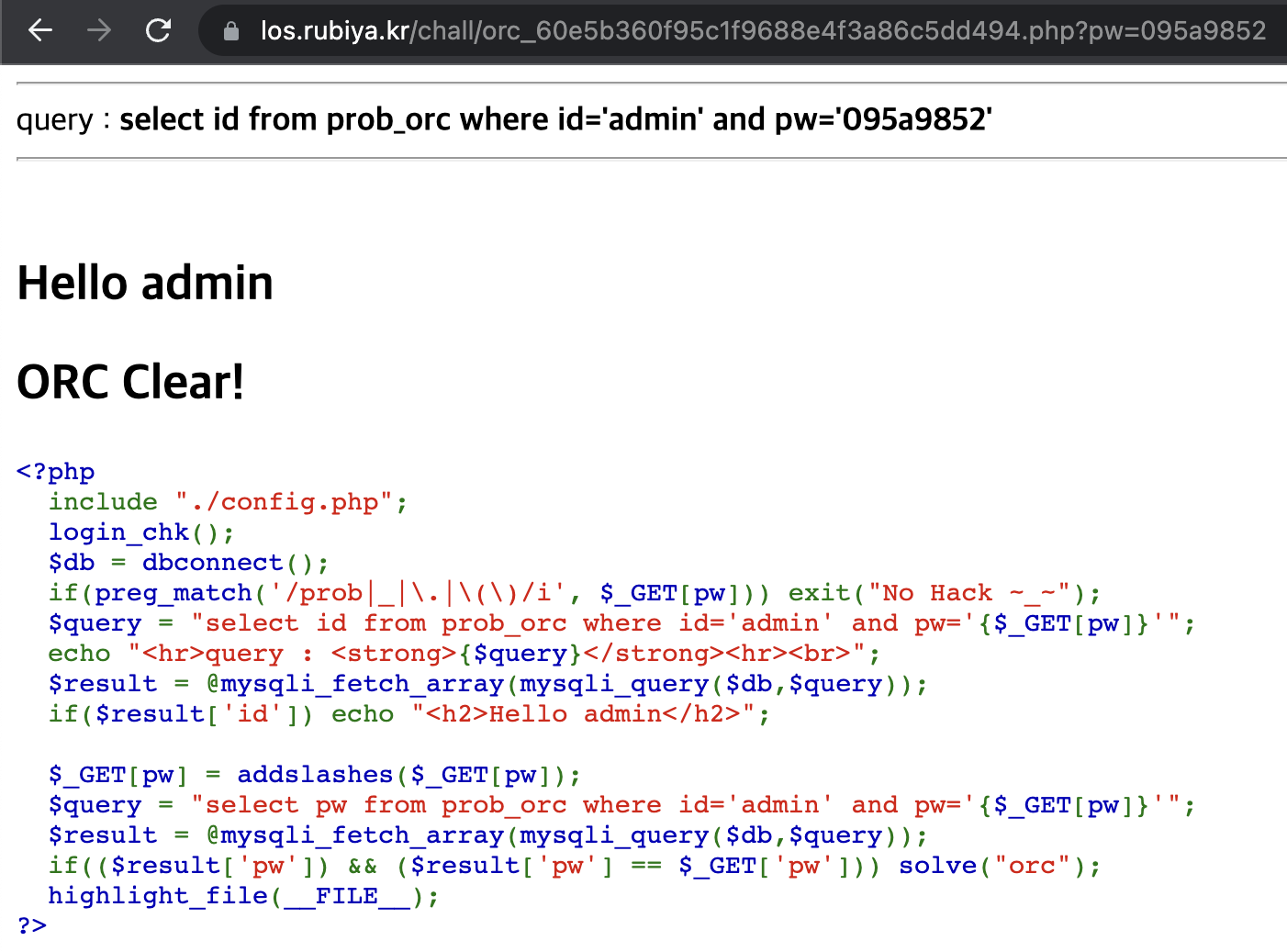Select the query line showing pw='095a9852'

pos(505,119)
